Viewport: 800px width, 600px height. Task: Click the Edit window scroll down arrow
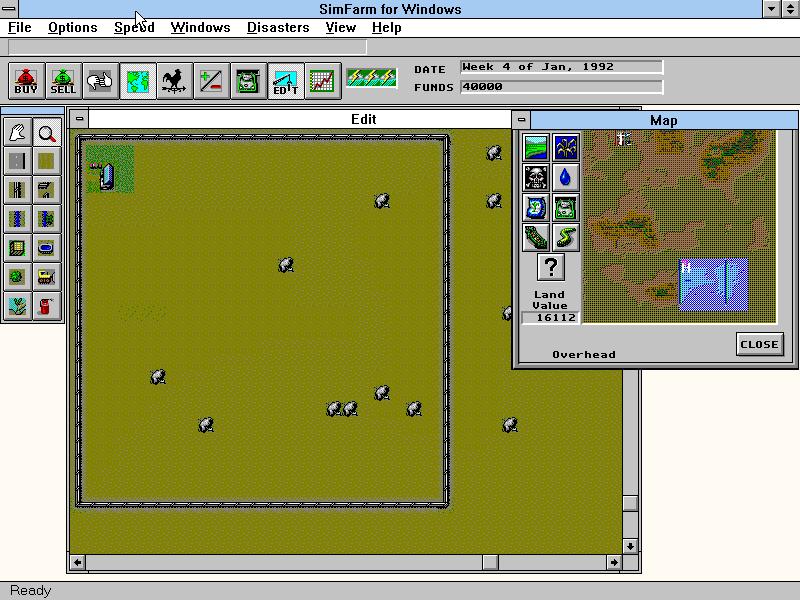pos(630,546)
